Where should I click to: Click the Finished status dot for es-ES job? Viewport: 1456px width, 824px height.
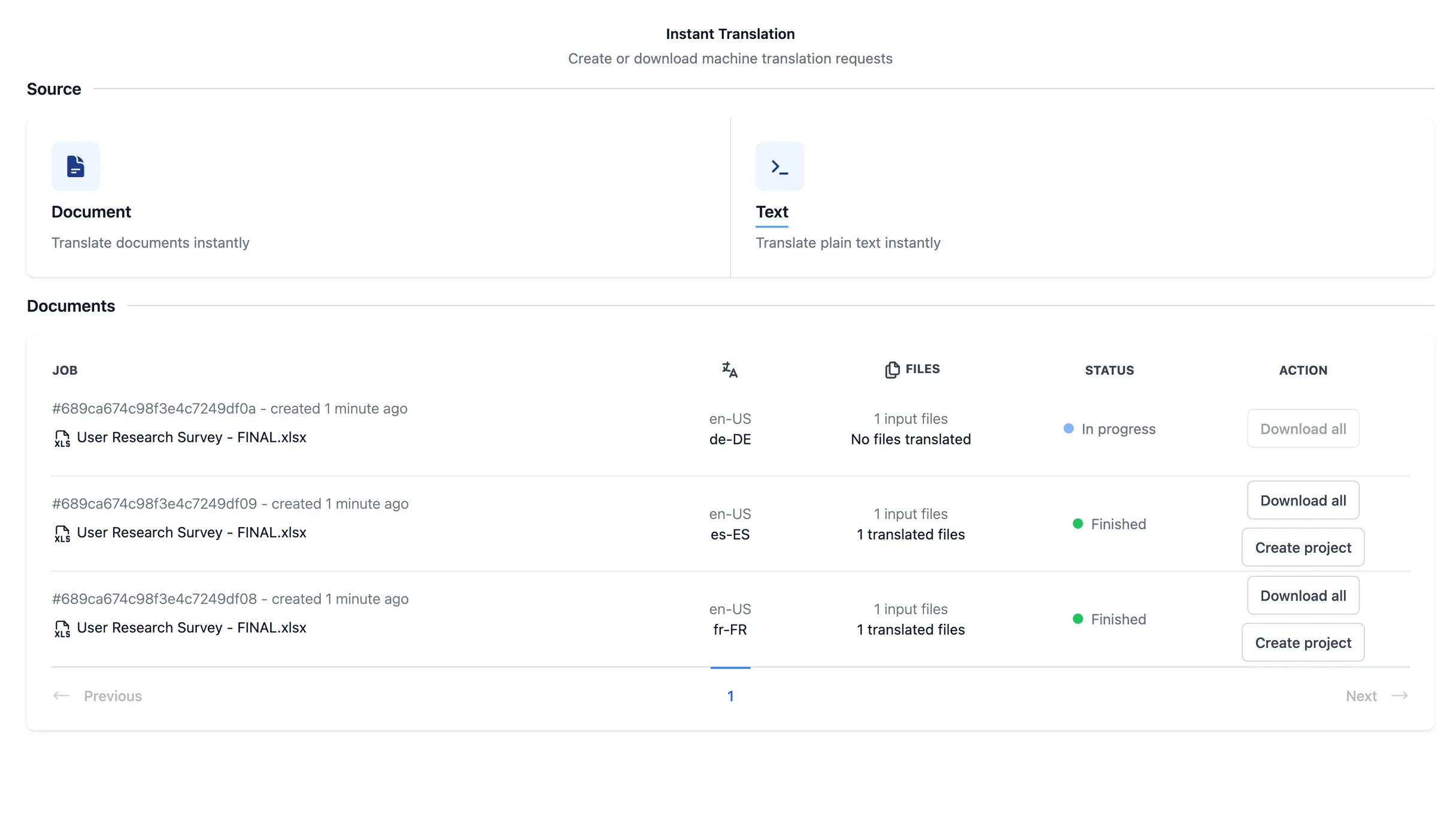pyautogui.click(x=1079, y=523)
